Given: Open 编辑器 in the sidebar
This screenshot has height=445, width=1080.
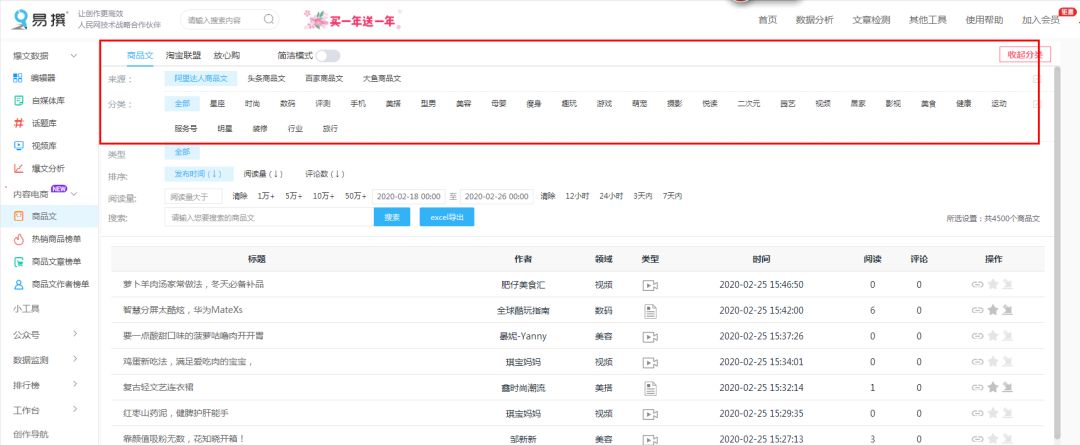Looking at the screenshot, I should click(x=43, y=78).
